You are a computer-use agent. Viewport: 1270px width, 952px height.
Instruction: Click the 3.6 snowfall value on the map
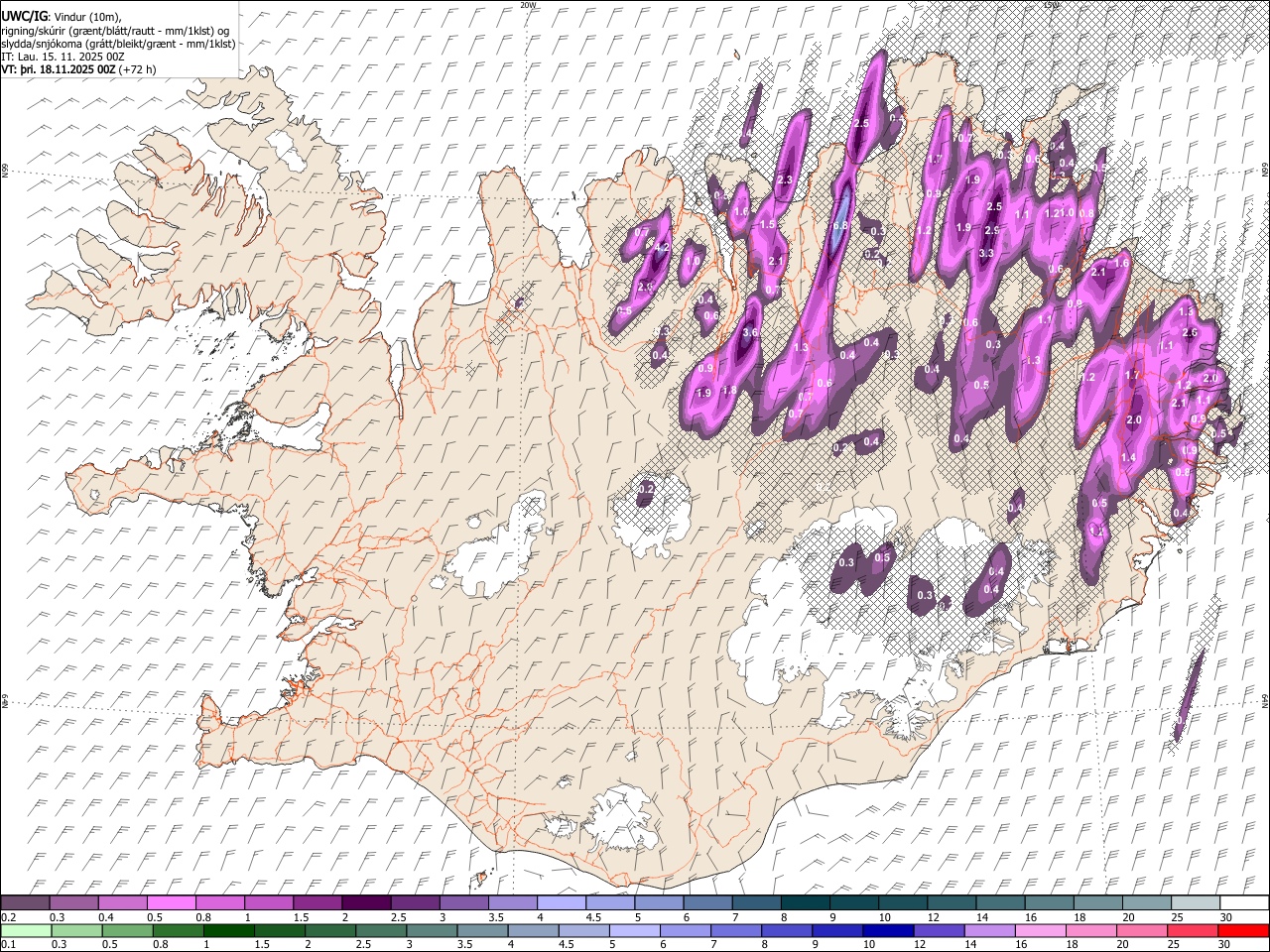coord(752,333)
